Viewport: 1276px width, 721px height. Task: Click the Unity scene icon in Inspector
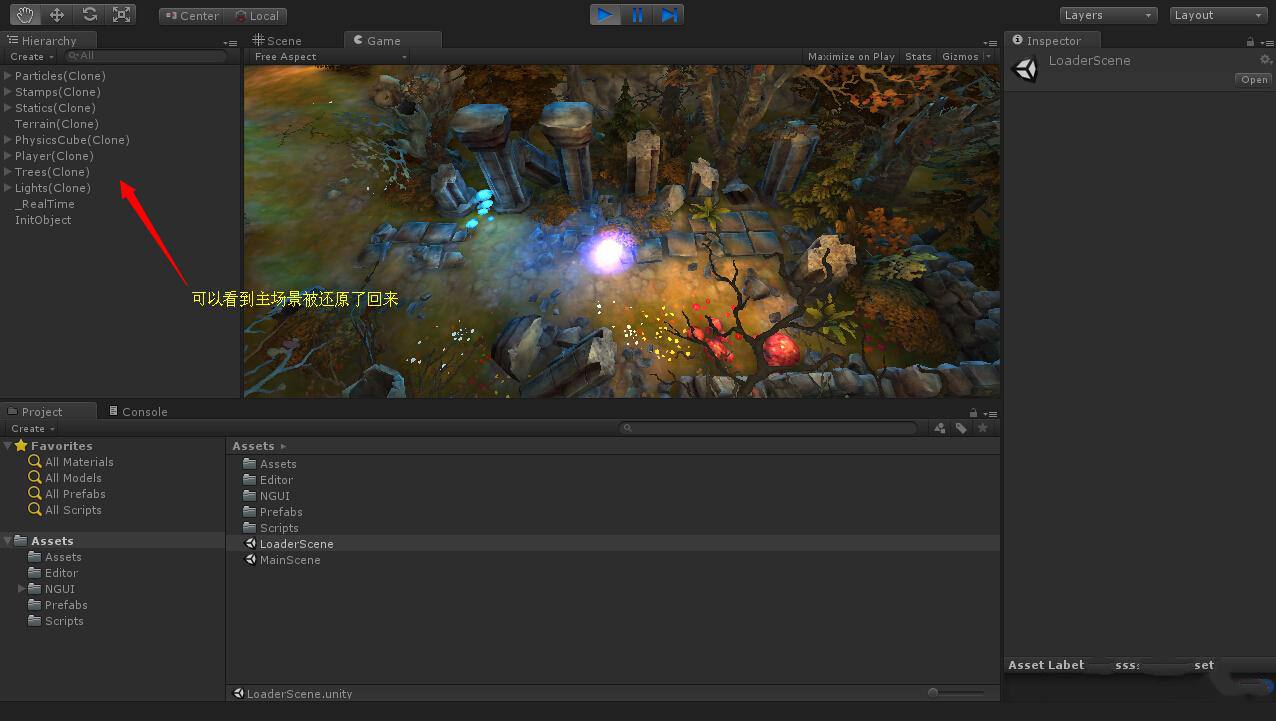1025,69
